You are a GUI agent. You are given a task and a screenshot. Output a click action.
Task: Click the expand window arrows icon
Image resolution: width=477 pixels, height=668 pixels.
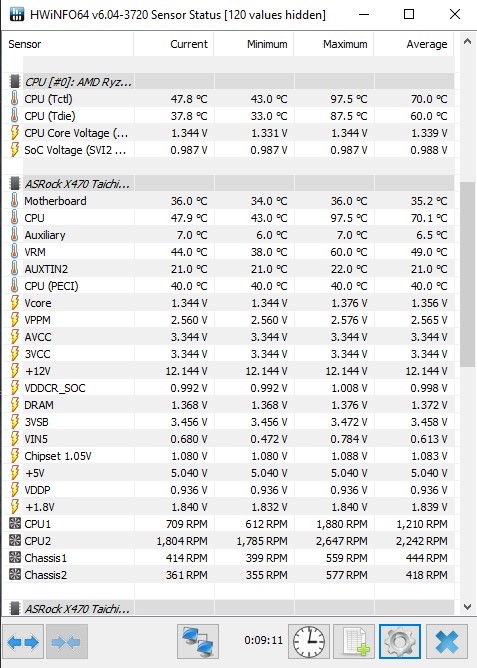tap(23, 642)
